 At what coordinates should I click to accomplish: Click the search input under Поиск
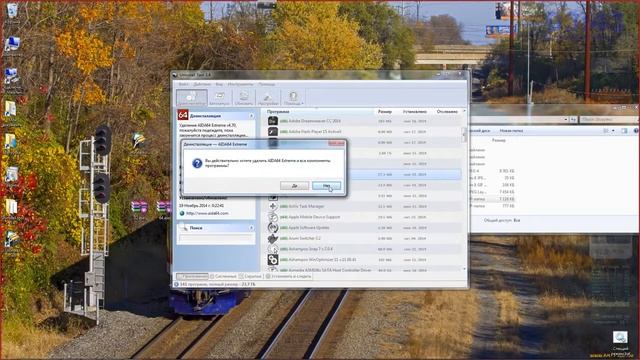216,238
